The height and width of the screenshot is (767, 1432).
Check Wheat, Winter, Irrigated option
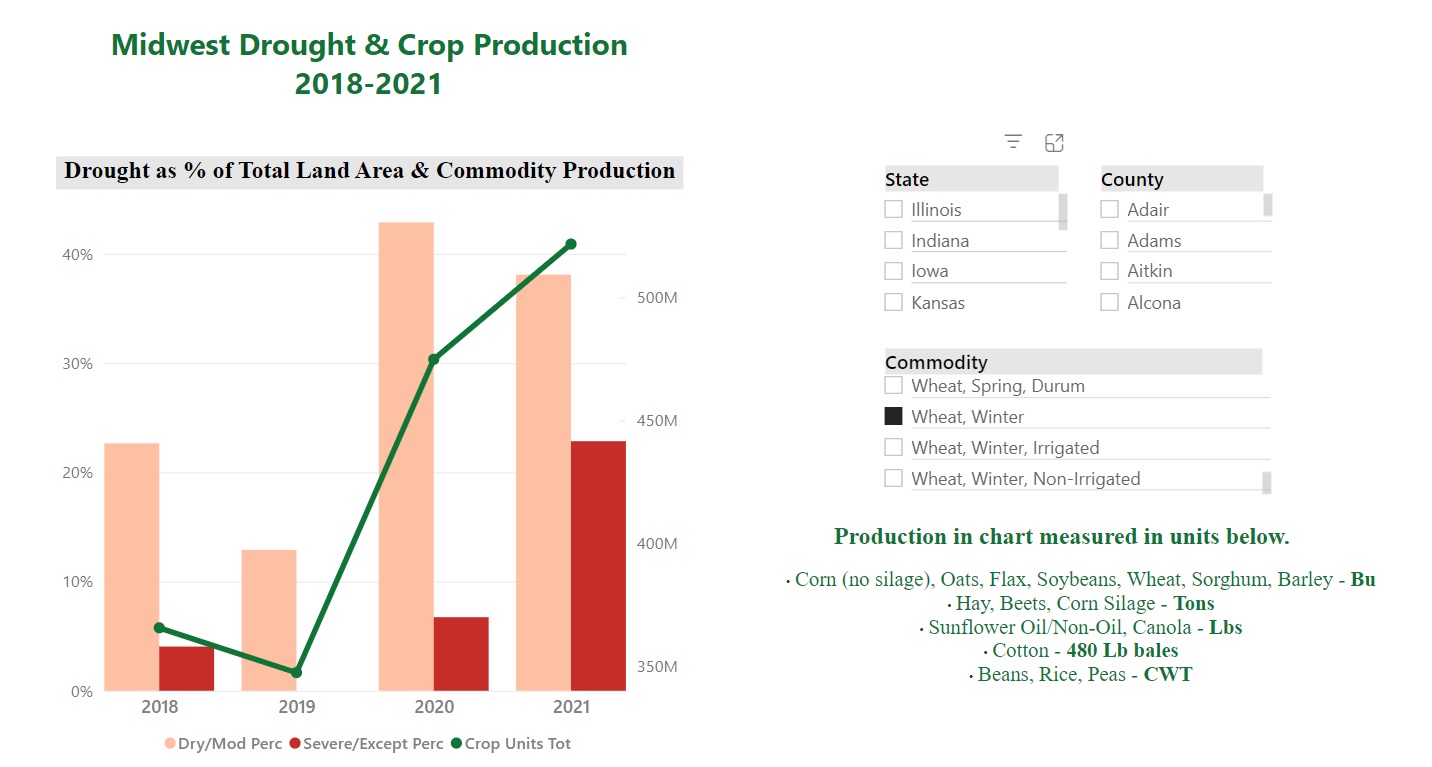tap(893, 447)
